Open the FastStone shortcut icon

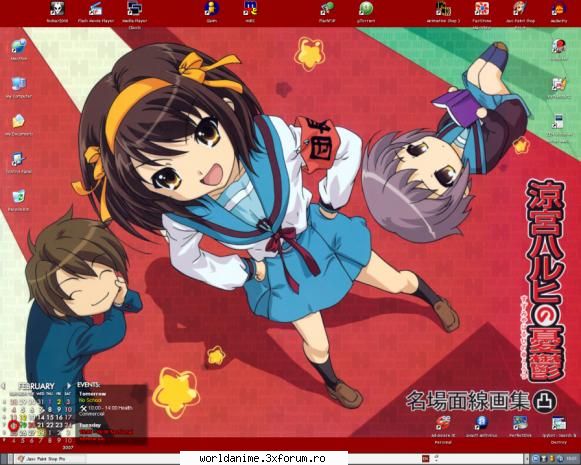coord(481,9)
